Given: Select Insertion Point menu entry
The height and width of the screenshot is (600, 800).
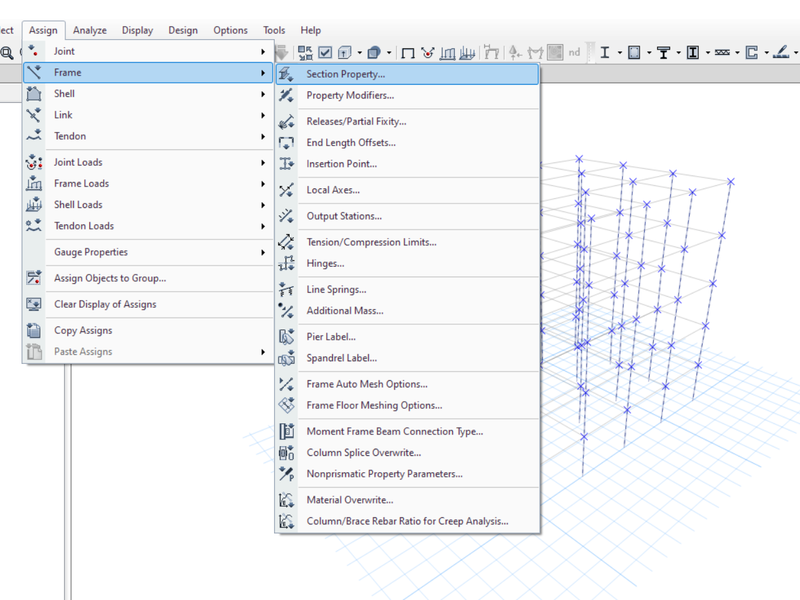Looking at the screenshot, I should 407,164.
